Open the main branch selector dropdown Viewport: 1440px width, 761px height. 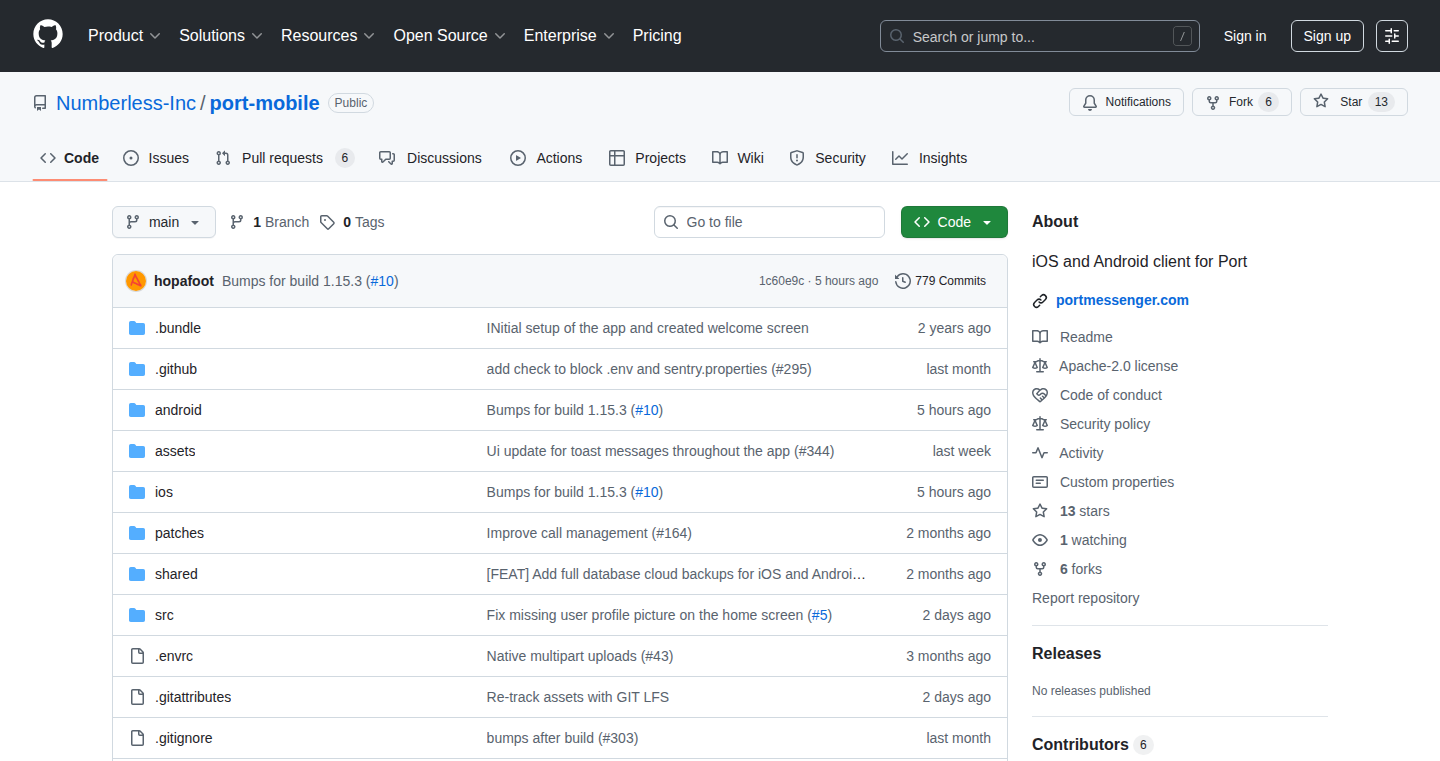pyautogui.click(x=164, y=222)
